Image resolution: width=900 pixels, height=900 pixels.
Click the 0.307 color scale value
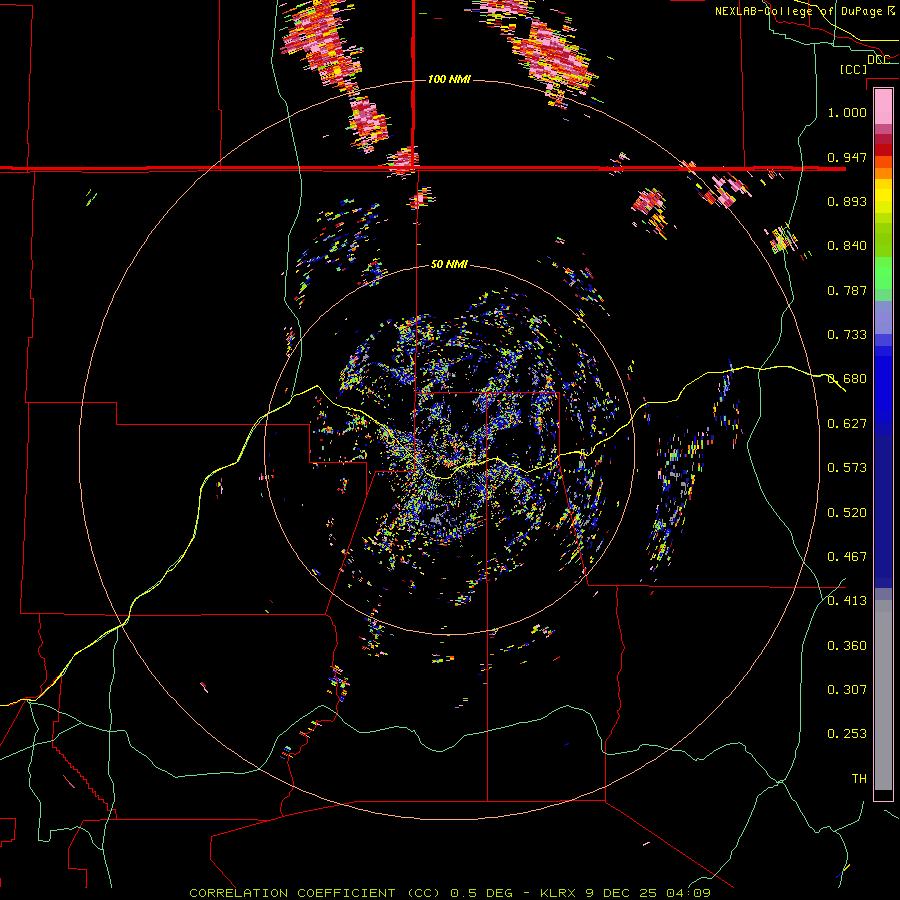[847, 690]
